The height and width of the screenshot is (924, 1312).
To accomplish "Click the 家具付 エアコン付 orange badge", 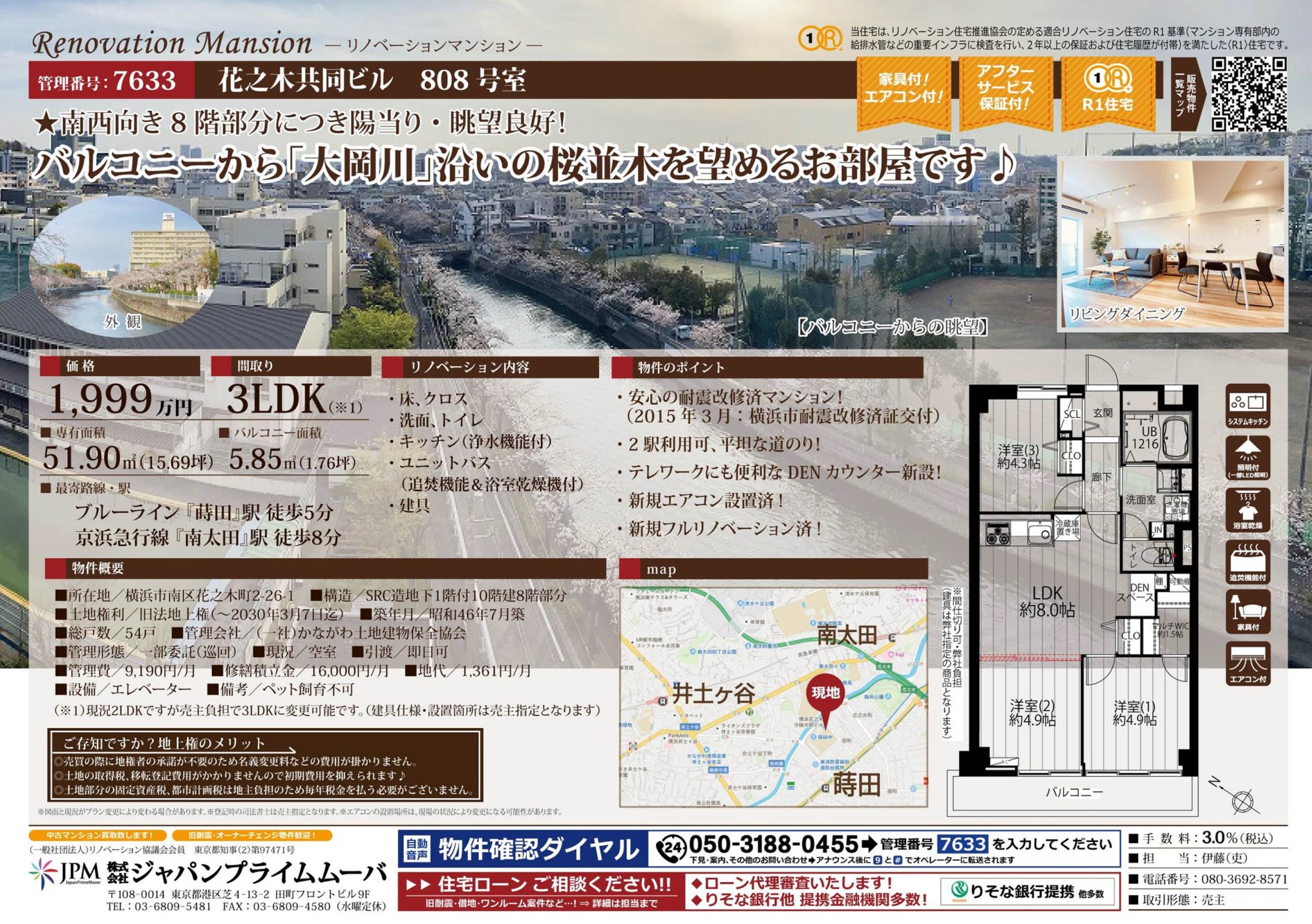I will coord(903,92).
